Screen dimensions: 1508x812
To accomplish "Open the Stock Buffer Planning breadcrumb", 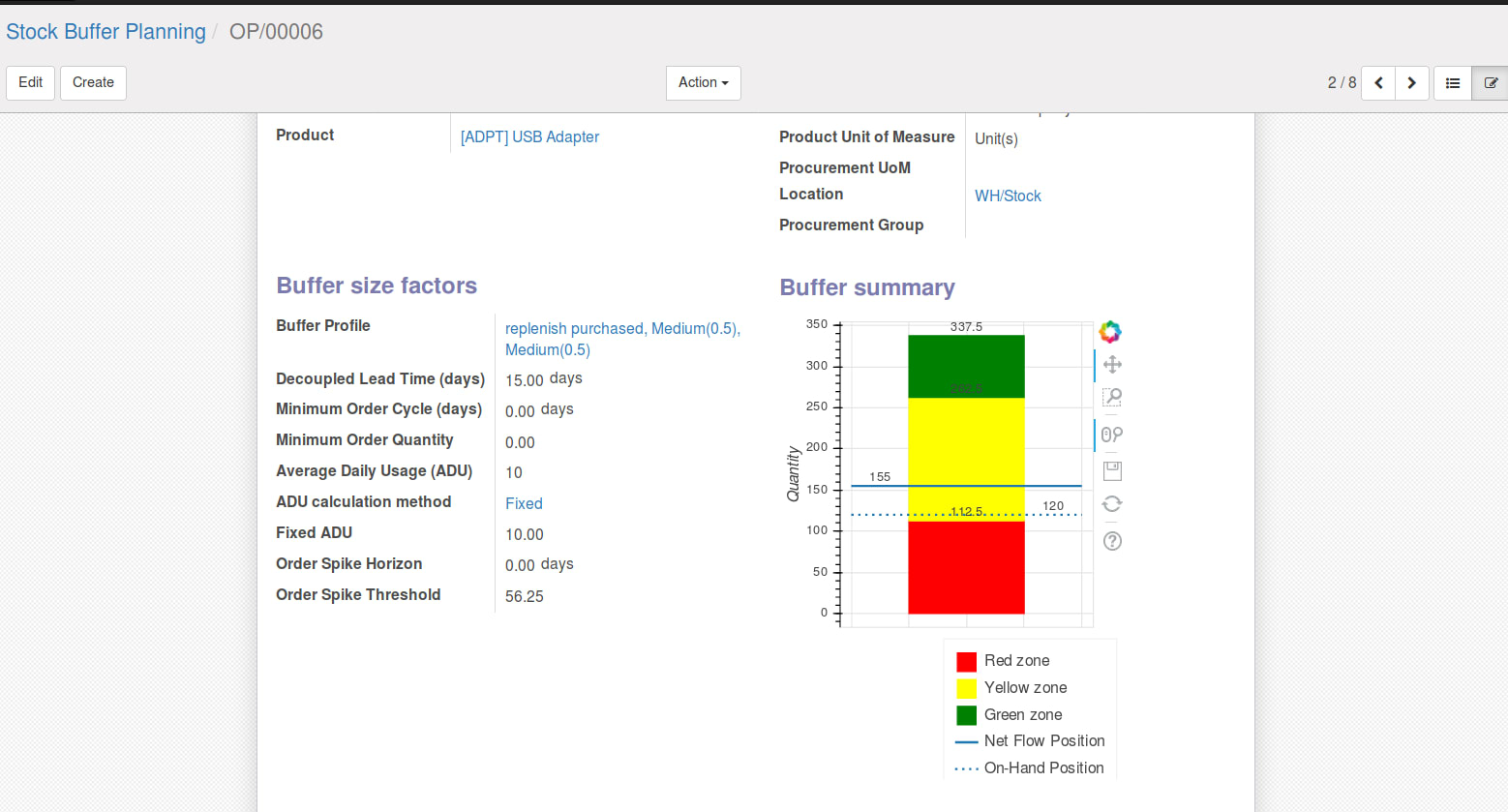I will coord(106,31).
